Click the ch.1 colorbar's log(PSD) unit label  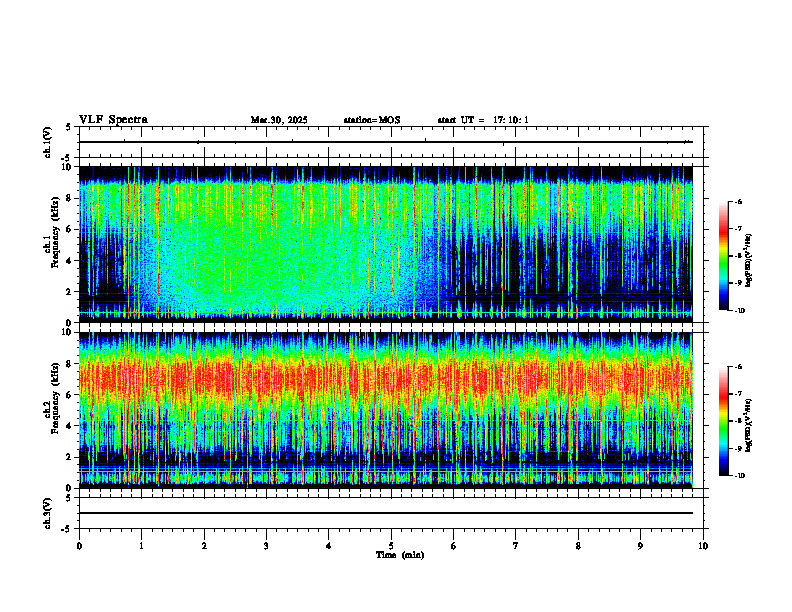[748, 260]
